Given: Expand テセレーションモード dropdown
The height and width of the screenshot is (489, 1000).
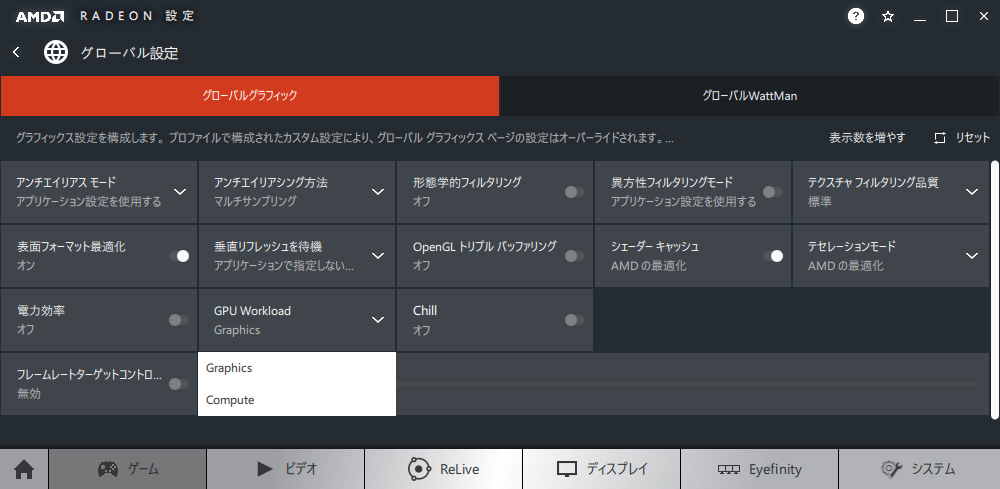Looking at the screenshot, I should 972,256.
